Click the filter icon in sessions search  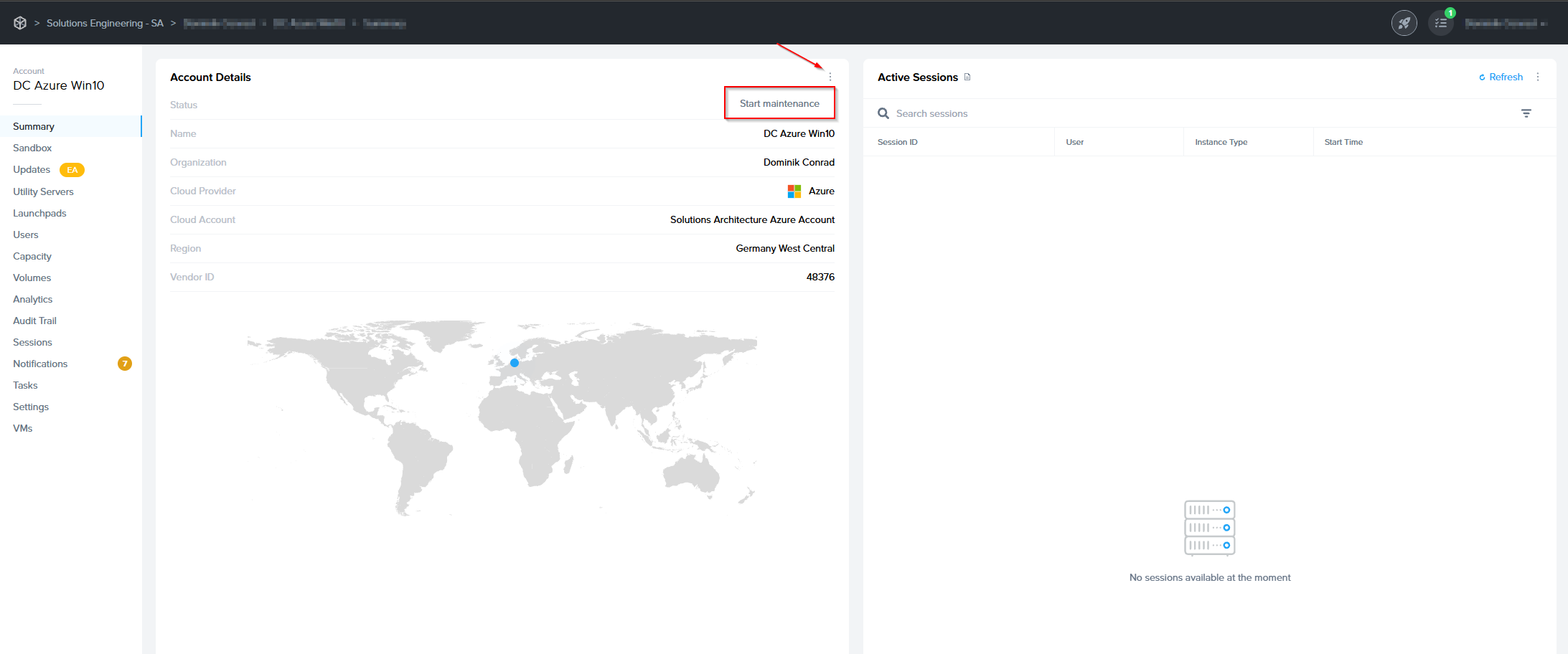point(1526,113)
